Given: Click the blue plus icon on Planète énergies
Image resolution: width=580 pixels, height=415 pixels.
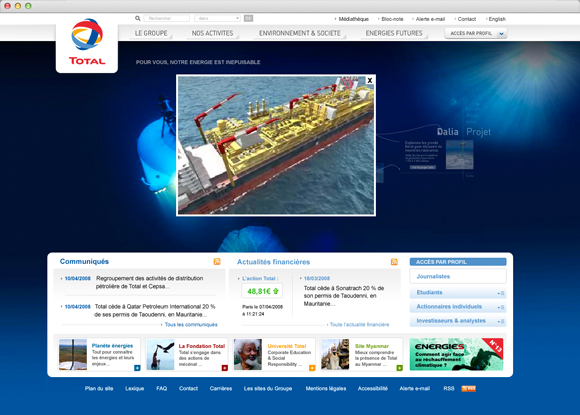Looking at the screenshot, I should (x=137, y=368).
